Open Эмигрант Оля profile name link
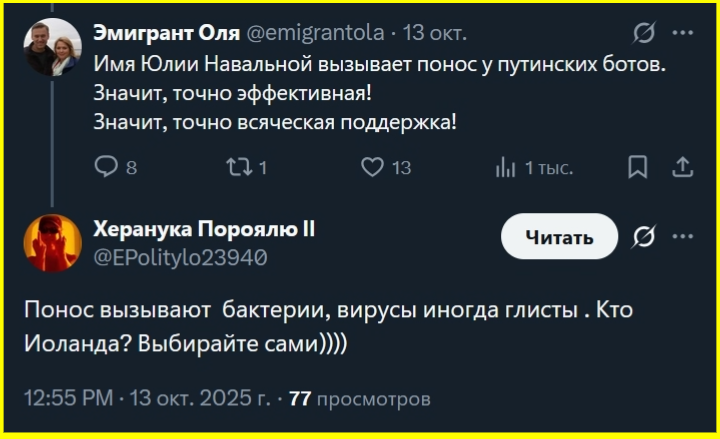The width and height of the screenshot is (720, 439). tap(166, 33)
